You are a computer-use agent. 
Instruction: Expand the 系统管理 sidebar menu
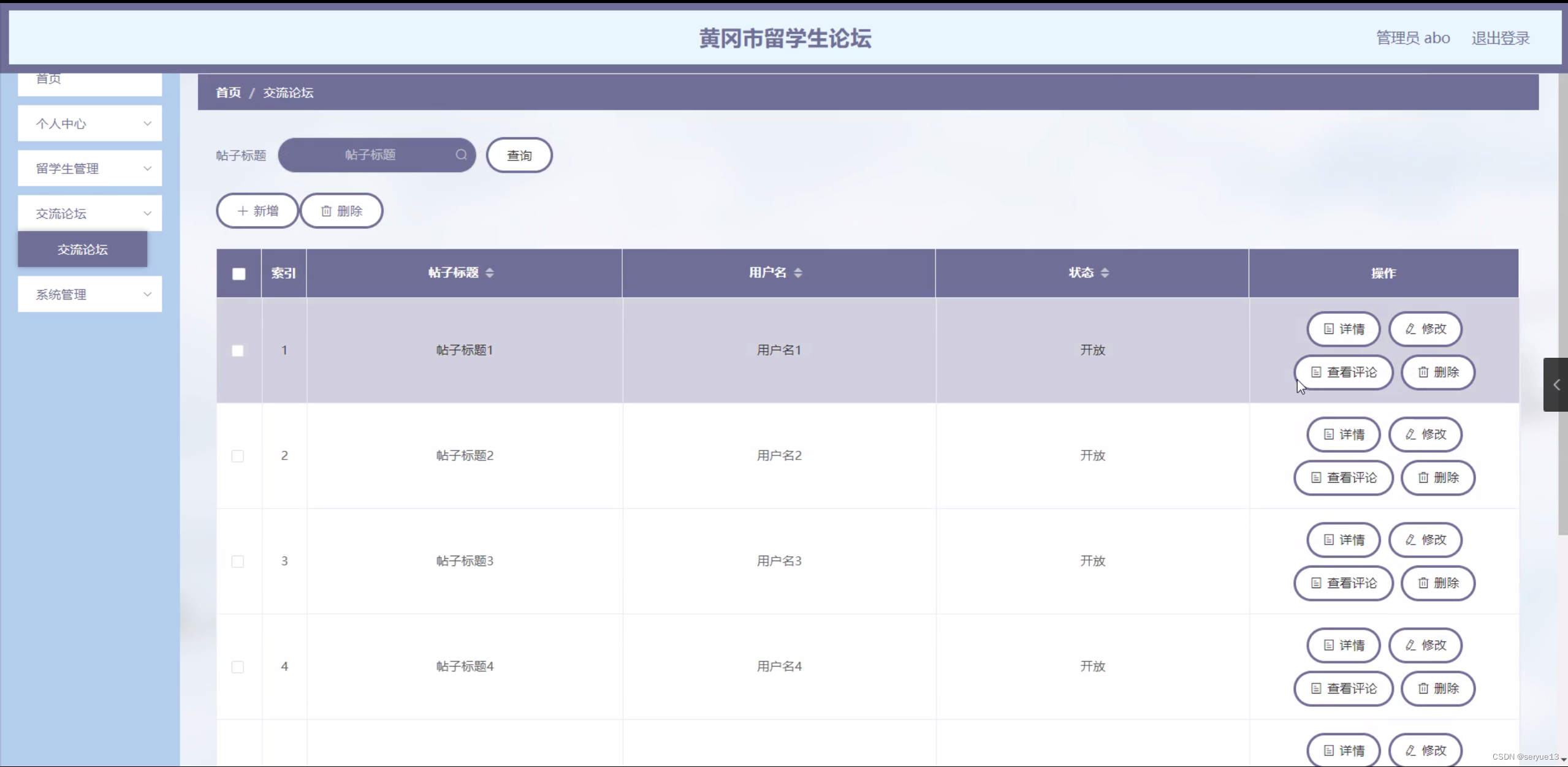pyautogui.click(x=89, y=295)
